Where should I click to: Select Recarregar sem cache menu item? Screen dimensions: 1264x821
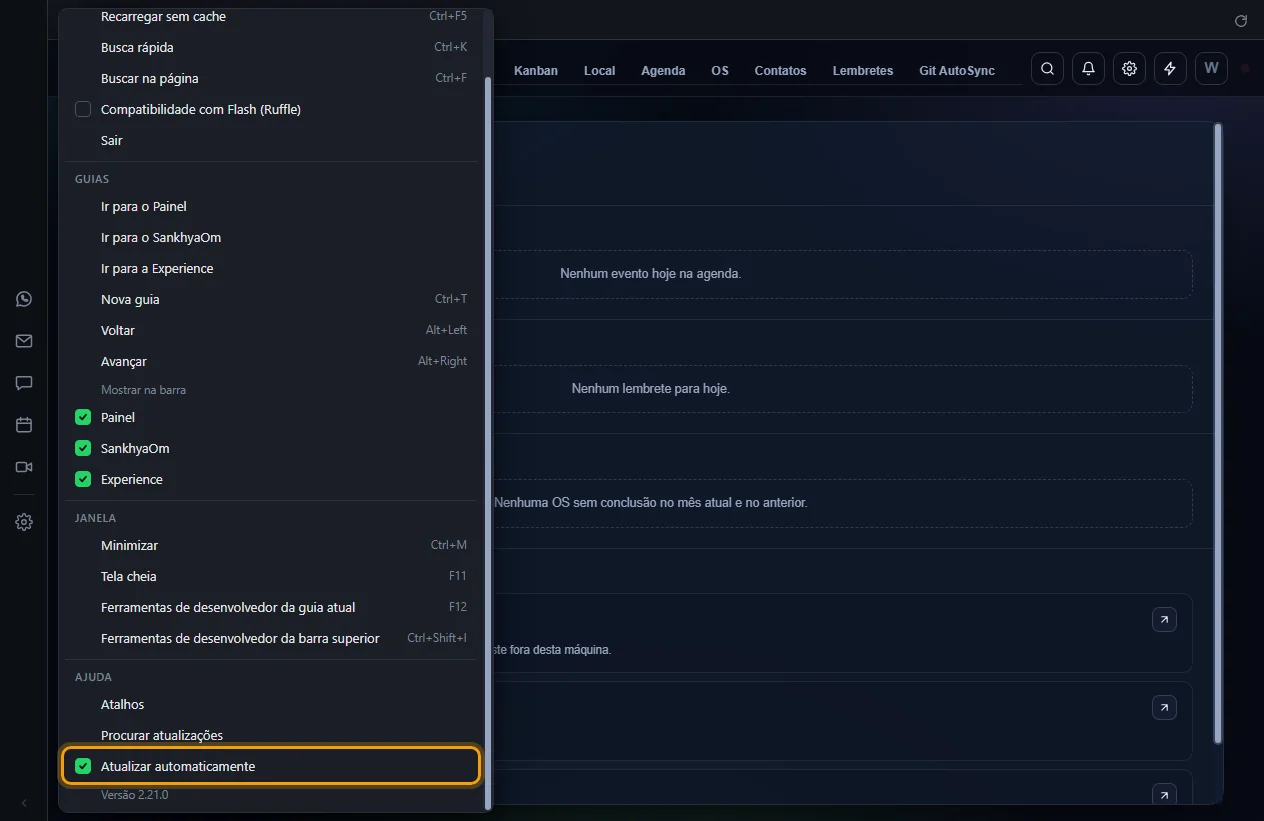271,16
